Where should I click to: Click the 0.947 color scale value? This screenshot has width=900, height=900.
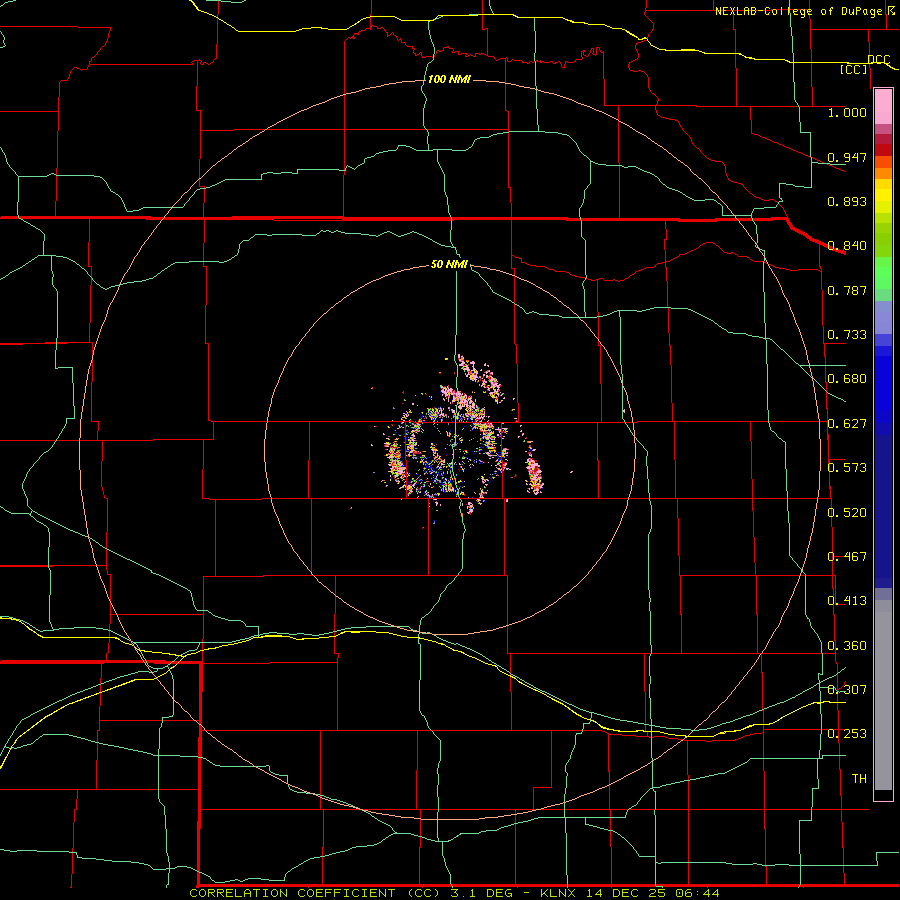[847, 157]
